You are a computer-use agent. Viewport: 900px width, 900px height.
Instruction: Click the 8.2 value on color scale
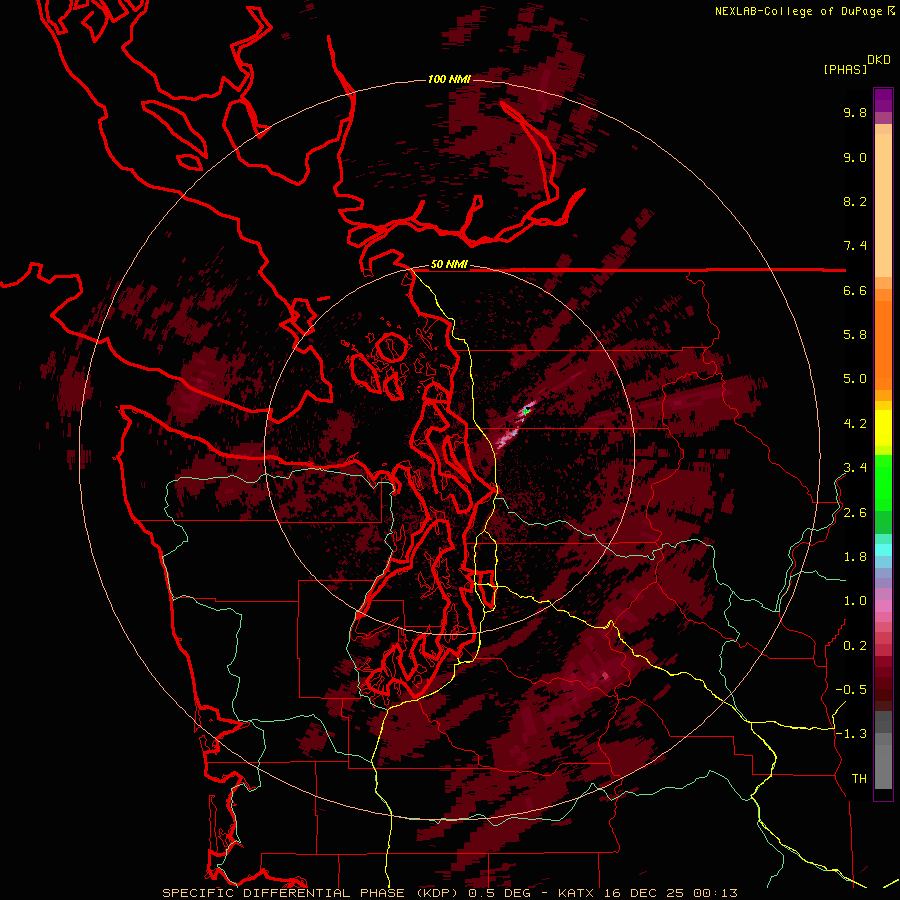pos(855,201)
